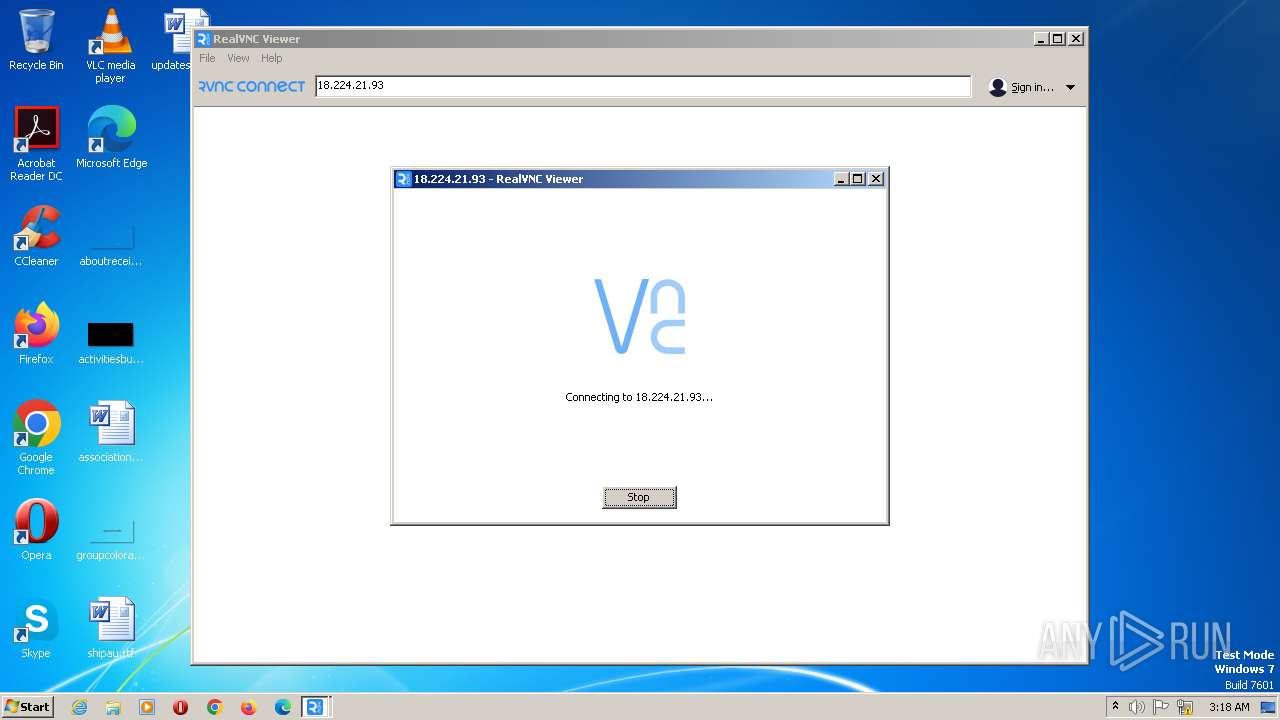The image size is (1280, 720).
Task: Select the association... Word document icon
Action: (x=111, y=432)
